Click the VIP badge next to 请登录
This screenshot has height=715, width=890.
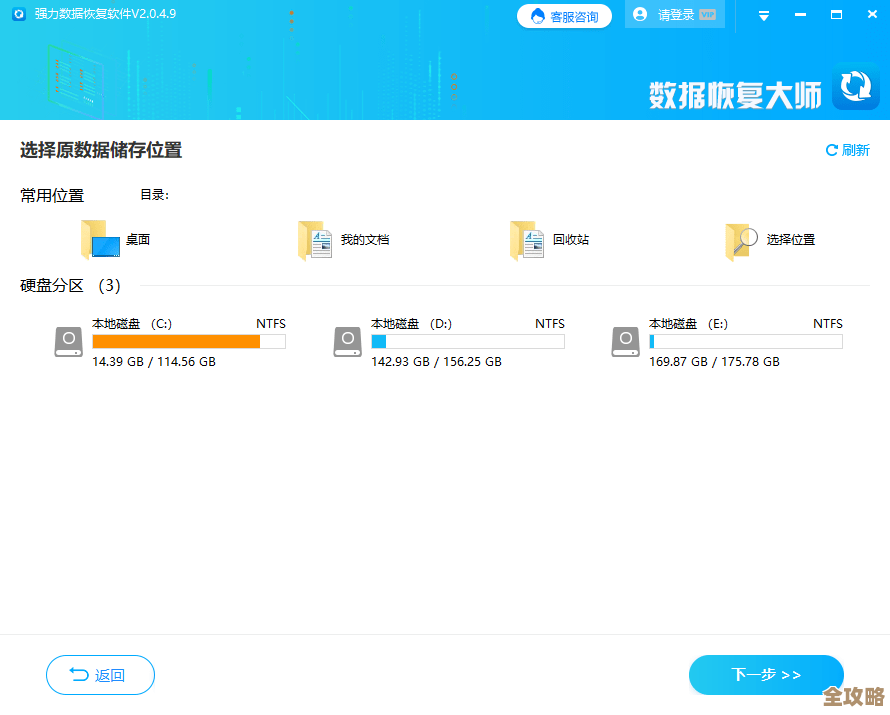707,14
